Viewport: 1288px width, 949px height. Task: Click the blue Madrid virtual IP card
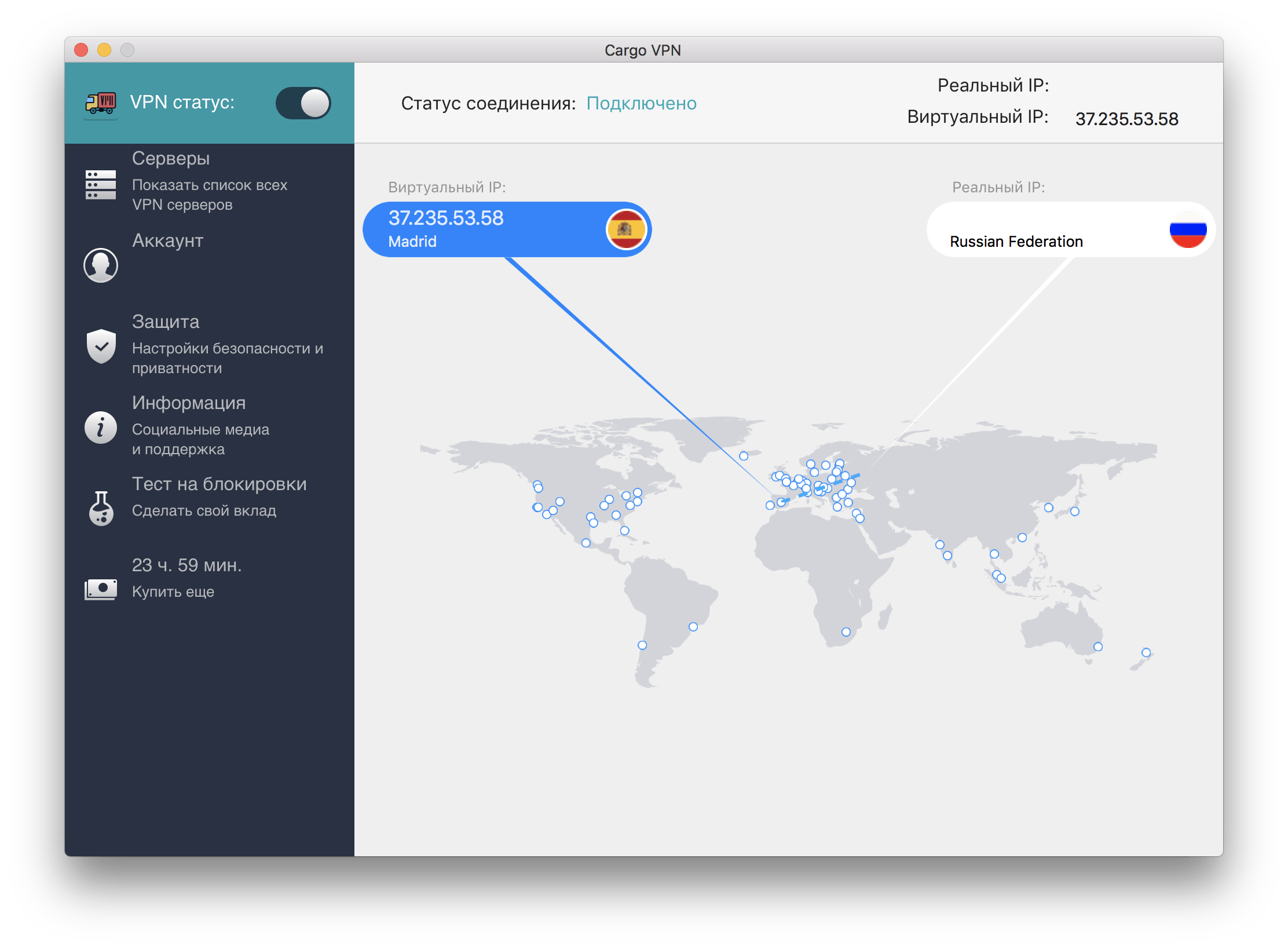507,229
